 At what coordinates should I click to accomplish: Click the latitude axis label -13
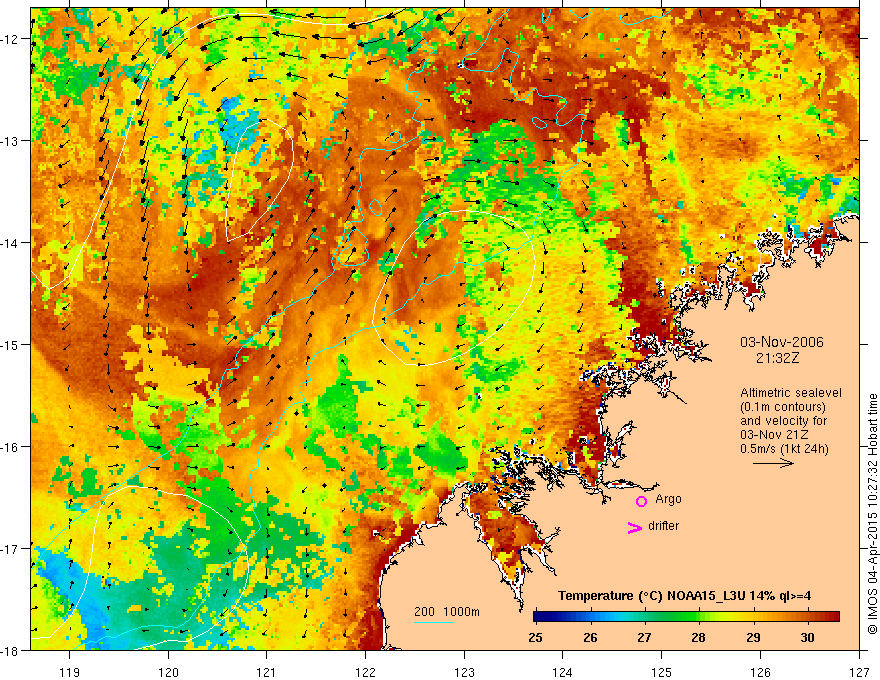10,141
